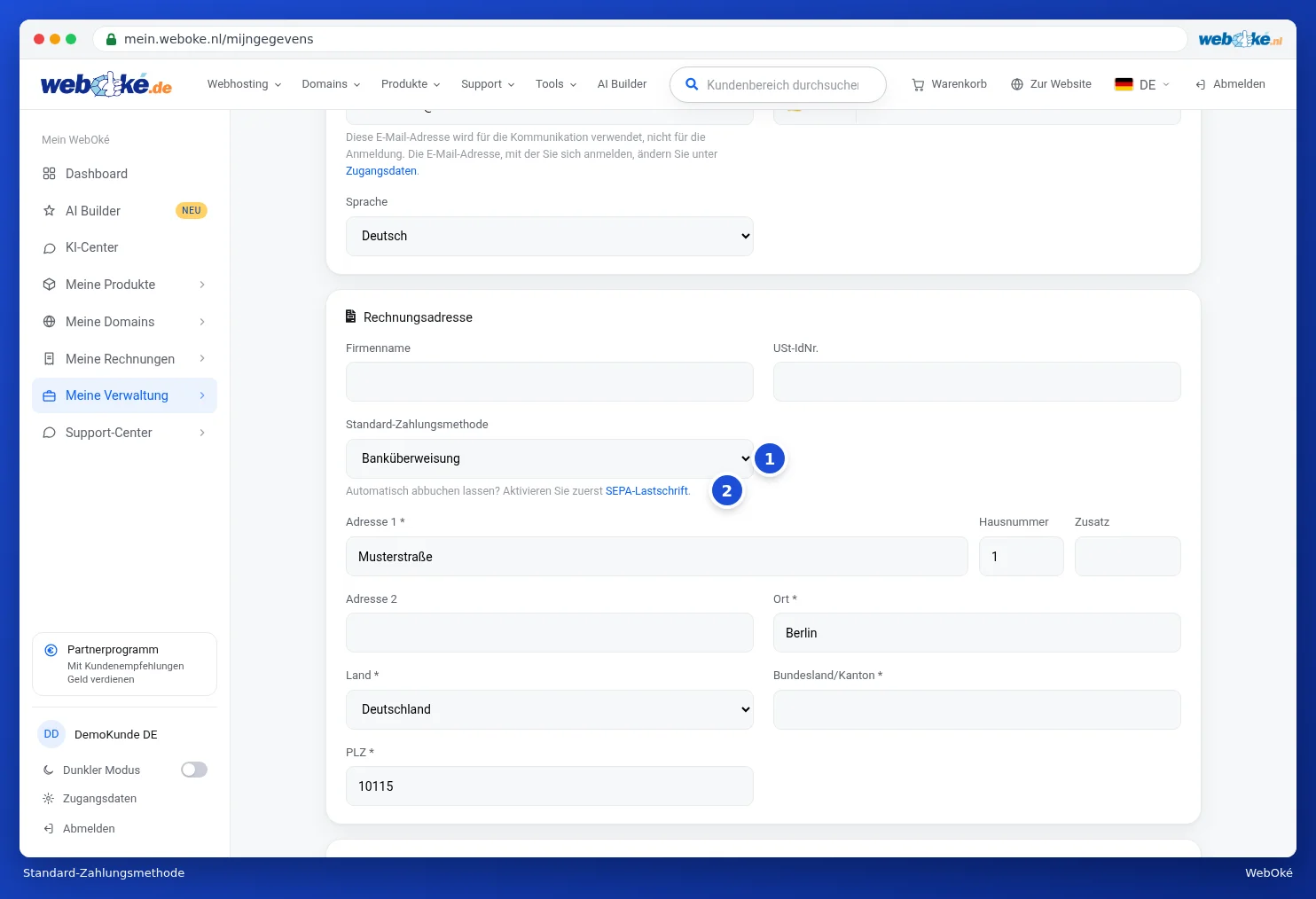Screen dimensions: 1316x899
Task: Open the Standard-Zahlungsmethode dropdown
Action: click(550, 458)
